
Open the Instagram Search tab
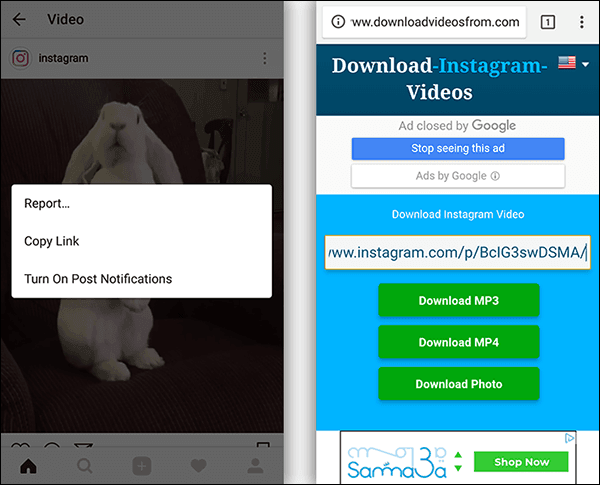[85, 466]
